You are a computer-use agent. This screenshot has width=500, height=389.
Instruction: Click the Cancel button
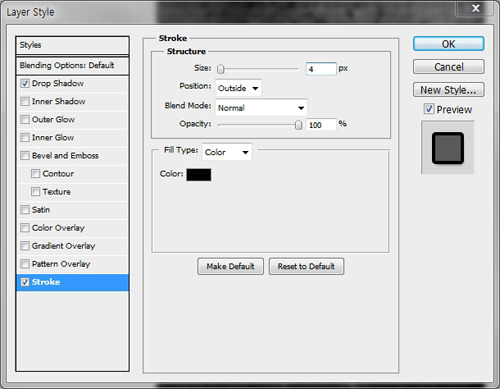pos(448,67)
